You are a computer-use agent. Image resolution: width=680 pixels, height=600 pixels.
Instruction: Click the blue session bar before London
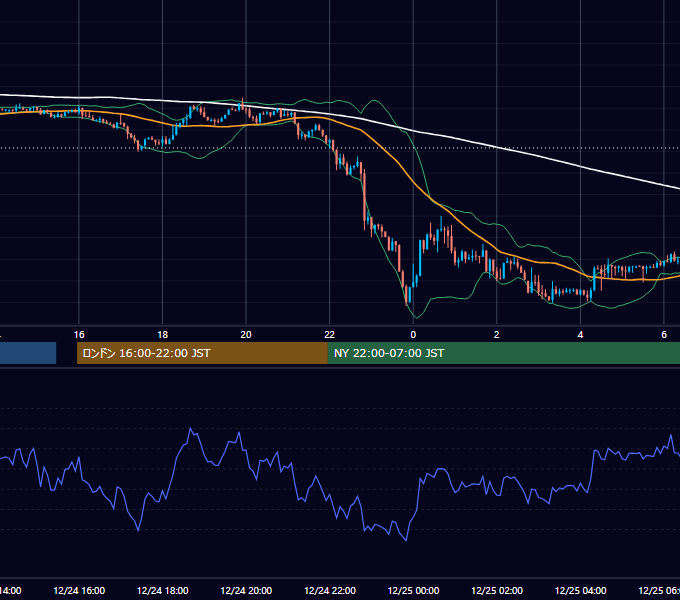tap(28, 353)
